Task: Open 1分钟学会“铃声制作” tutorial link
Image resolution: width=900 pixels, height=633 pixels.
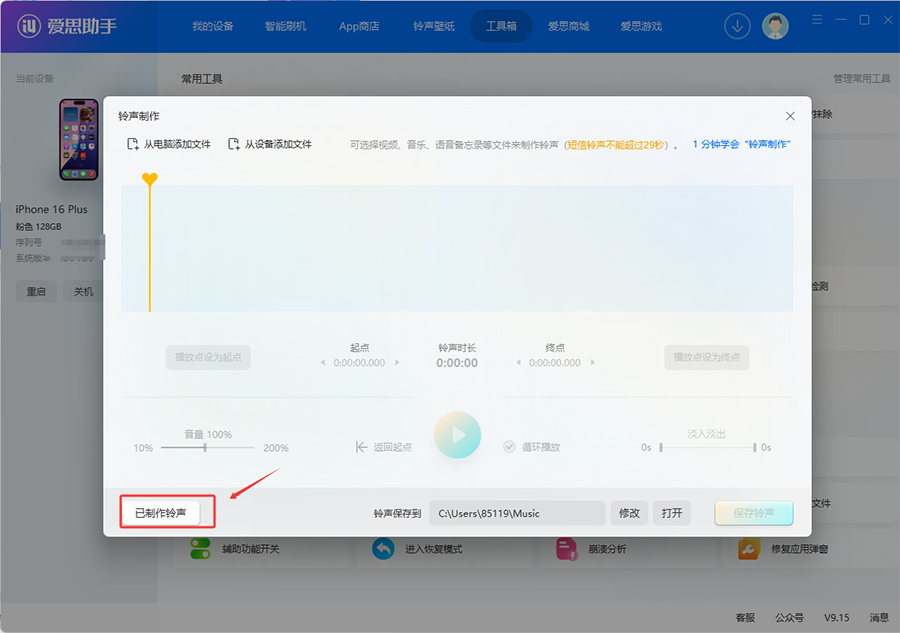Action: [x=741, y=144]
